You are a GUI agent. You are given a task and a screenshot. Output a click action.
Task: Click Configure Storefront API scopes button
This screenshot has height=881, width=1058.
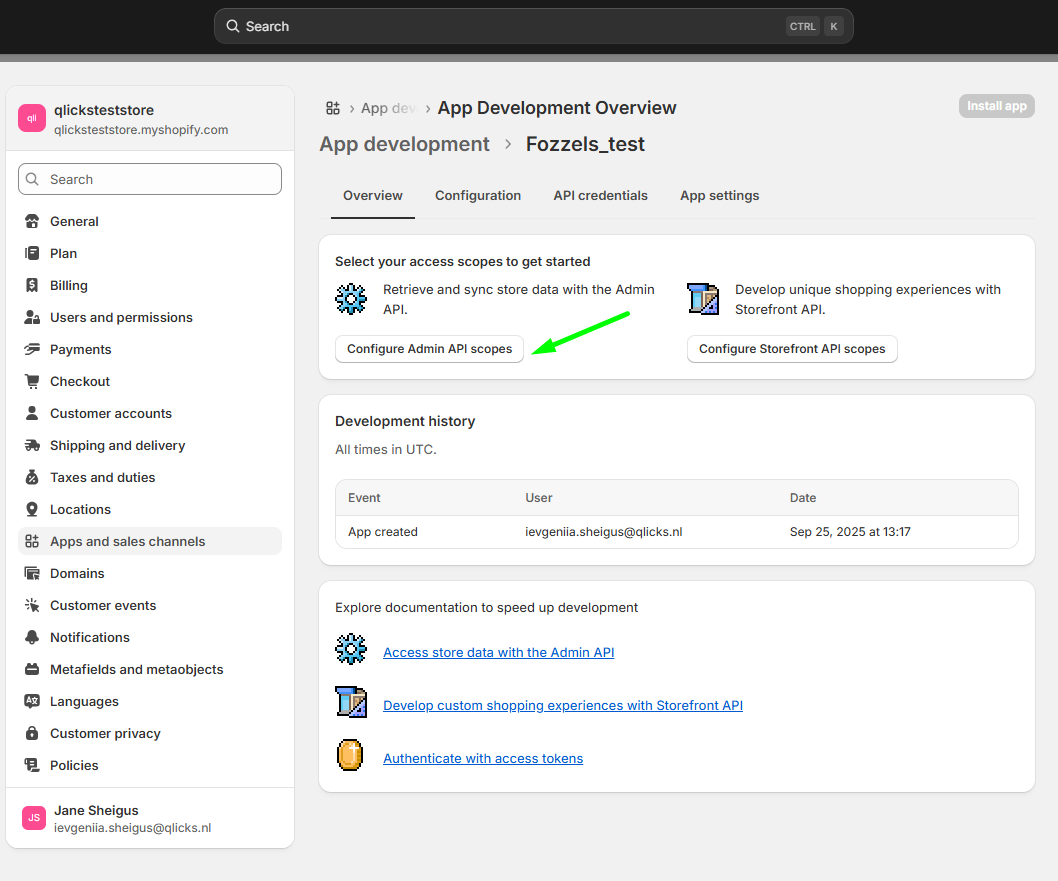792,349
